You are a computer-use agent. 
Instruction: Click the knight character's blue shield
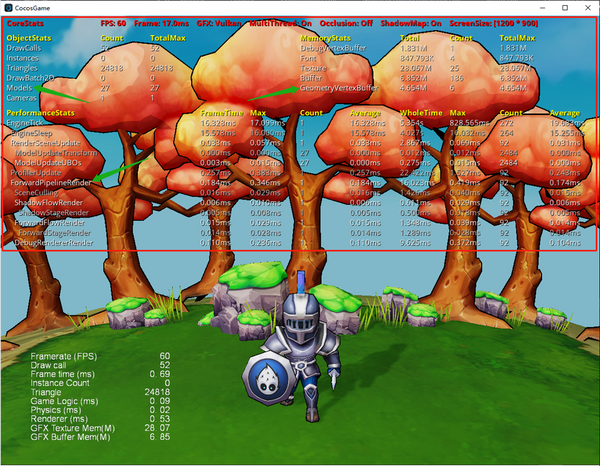tap(268, 380)
